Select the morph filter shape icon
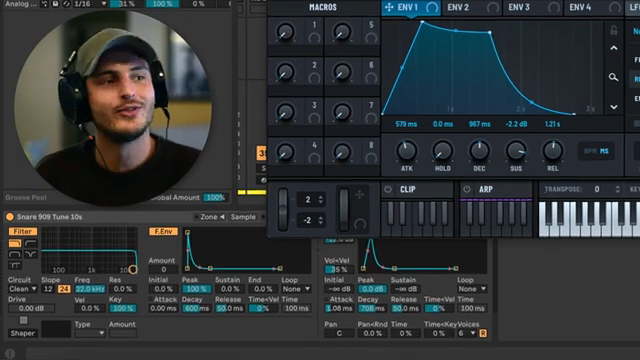Screen dimensions: 640x360 point(15,265)
